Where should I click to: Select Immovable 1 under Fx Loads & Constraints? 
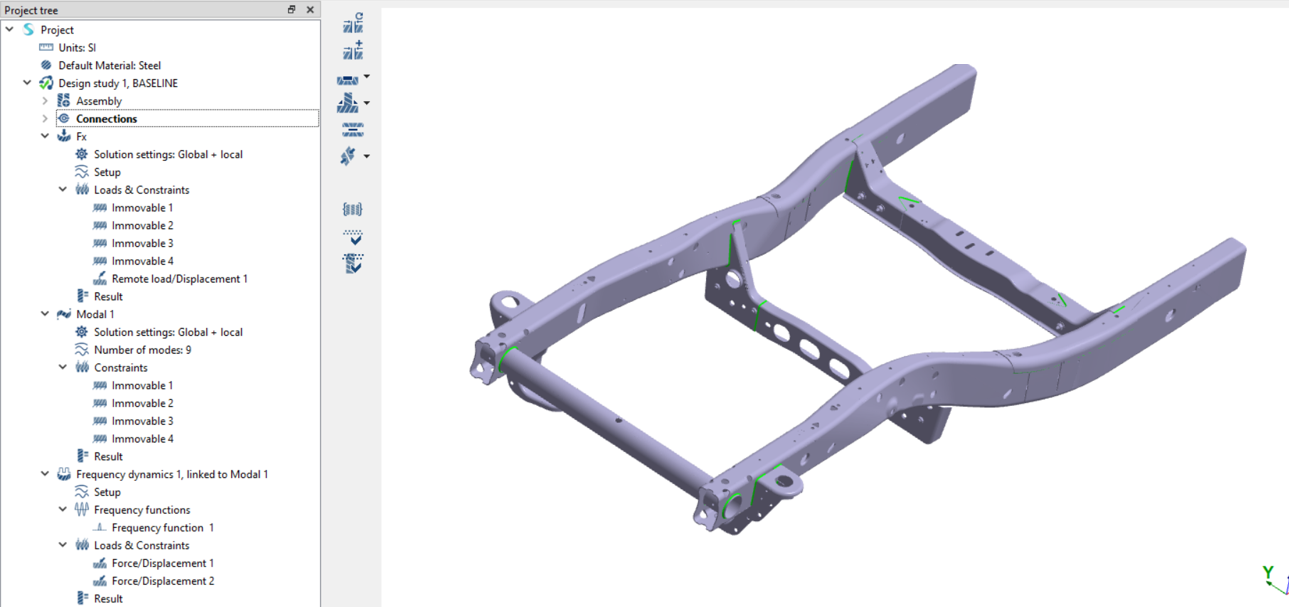click(x=142, y=208)
